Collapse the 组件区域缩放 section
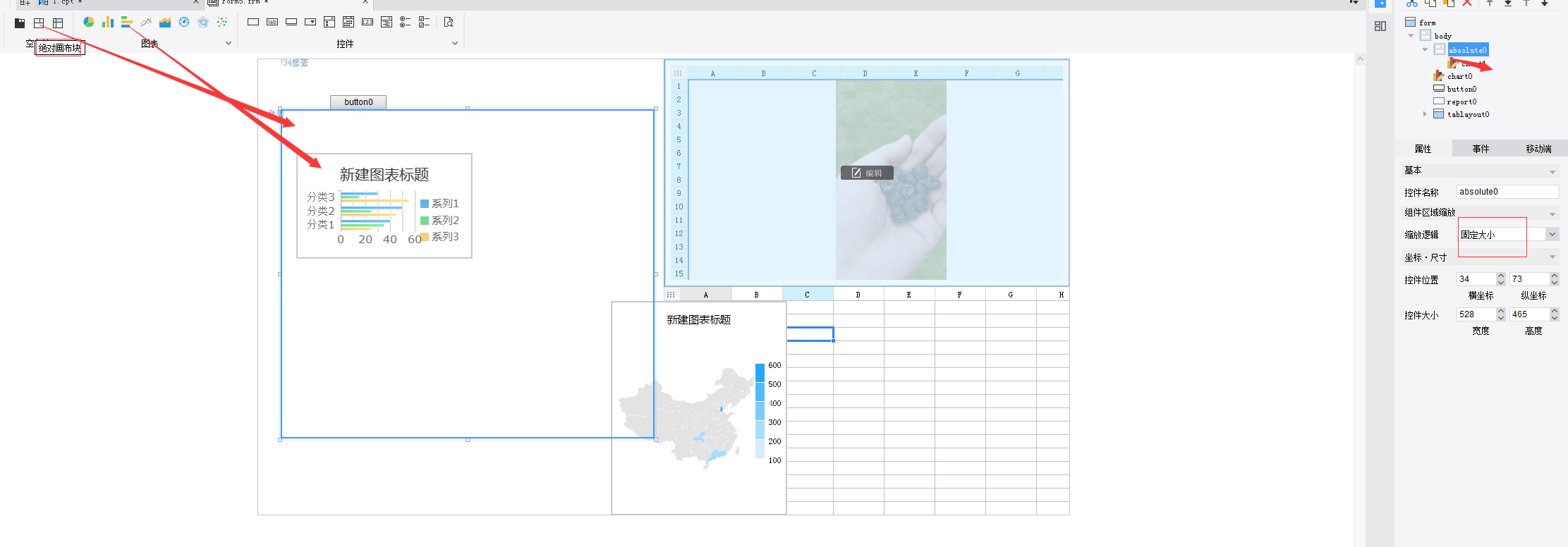 [x=1552, y=214]
